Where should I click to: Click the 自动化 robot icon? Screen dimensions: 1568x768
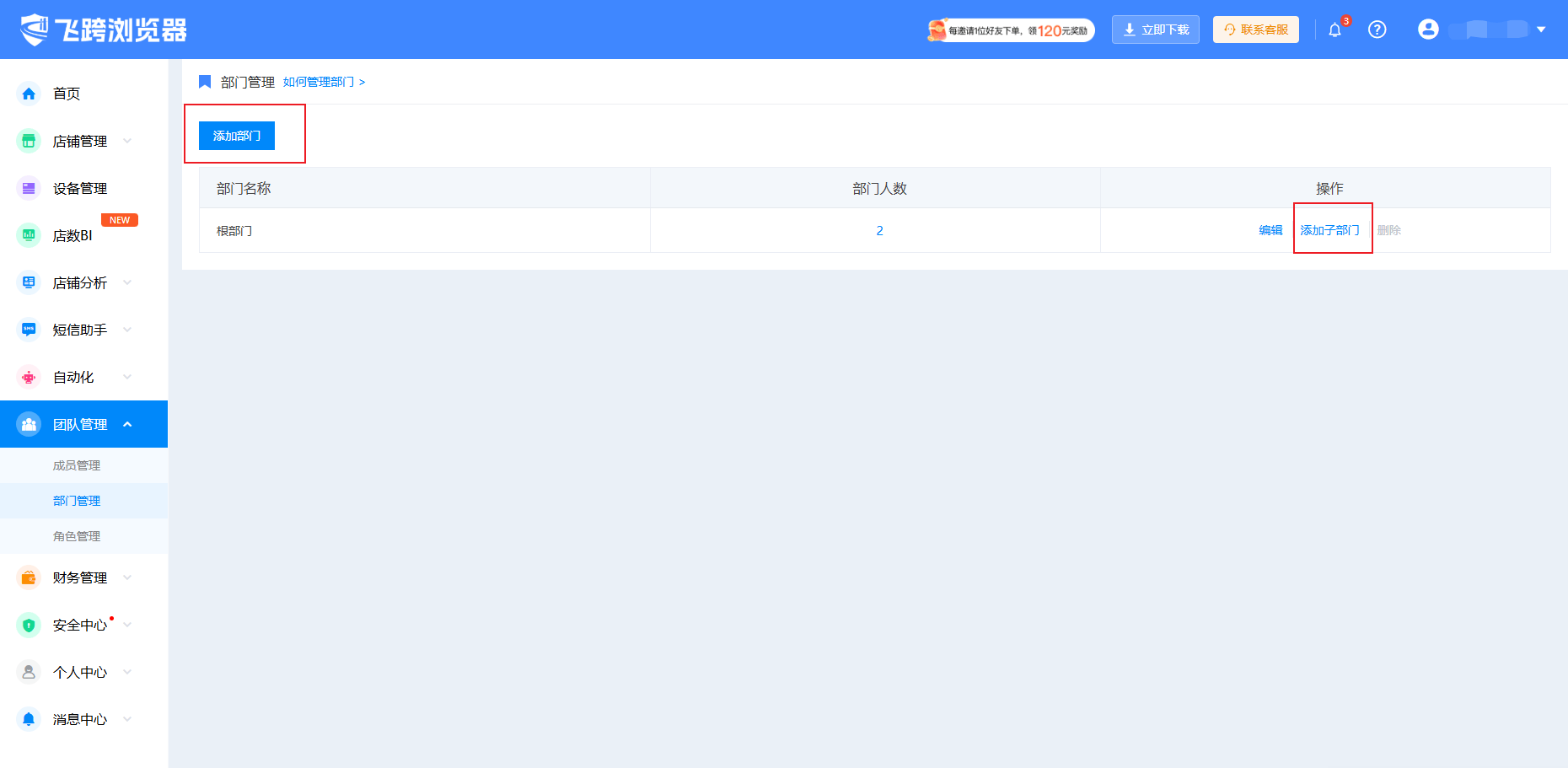pyautogui.click(x=29, y=377)
